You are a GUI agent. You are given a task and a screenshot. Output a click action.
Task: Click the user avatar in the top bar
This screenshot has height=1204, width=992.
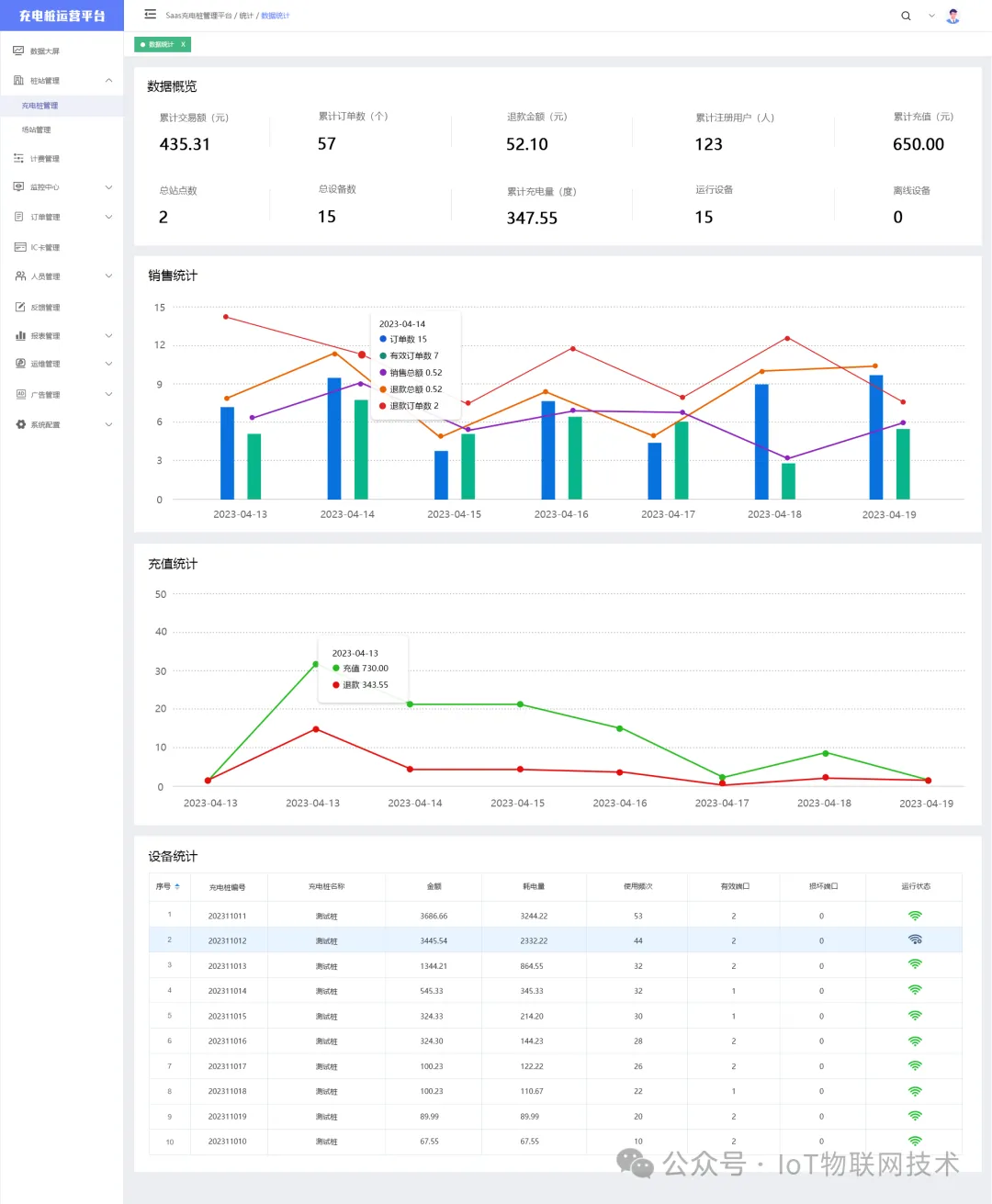point(953,16)
